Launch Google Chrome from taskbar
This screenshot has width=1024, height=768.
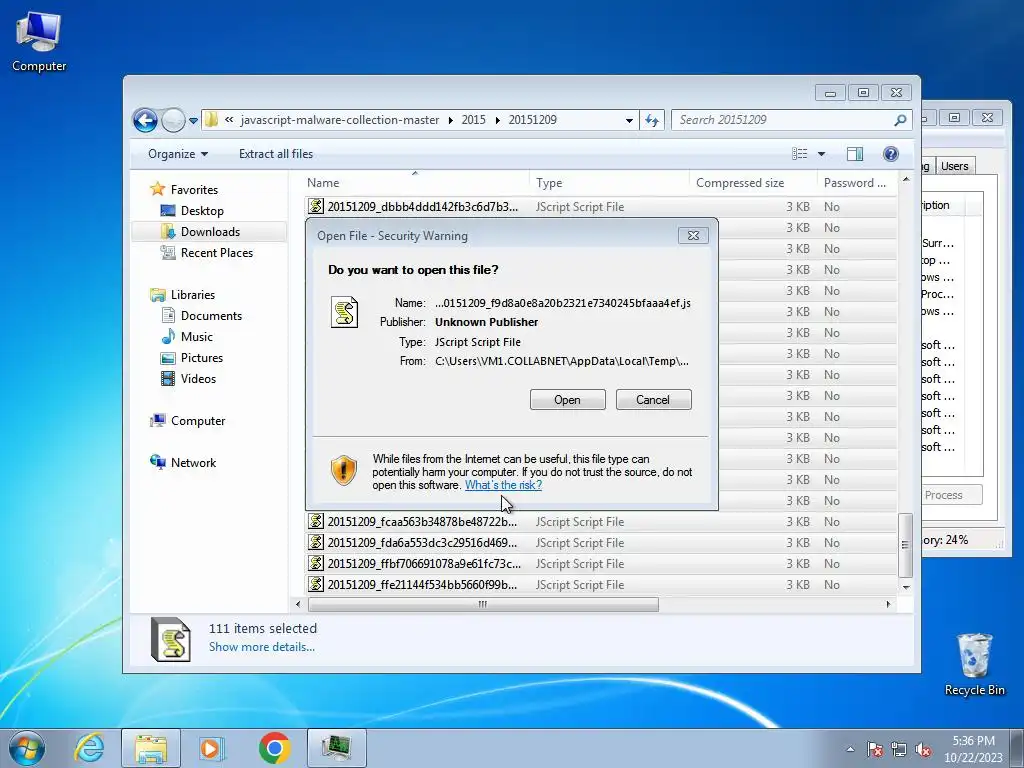point(274,748)
